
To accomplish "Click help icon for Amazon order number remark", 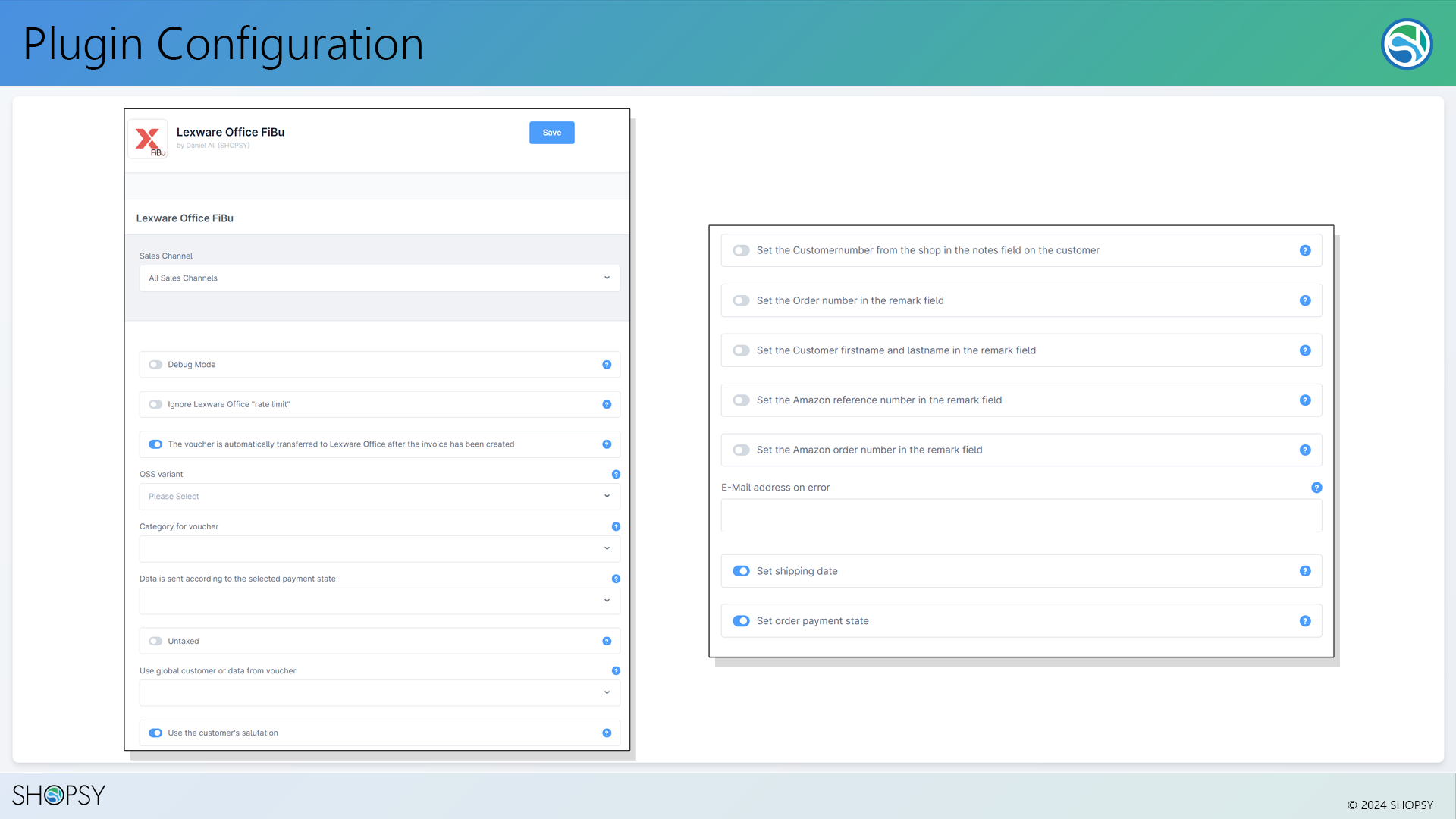I will 1305,450.
